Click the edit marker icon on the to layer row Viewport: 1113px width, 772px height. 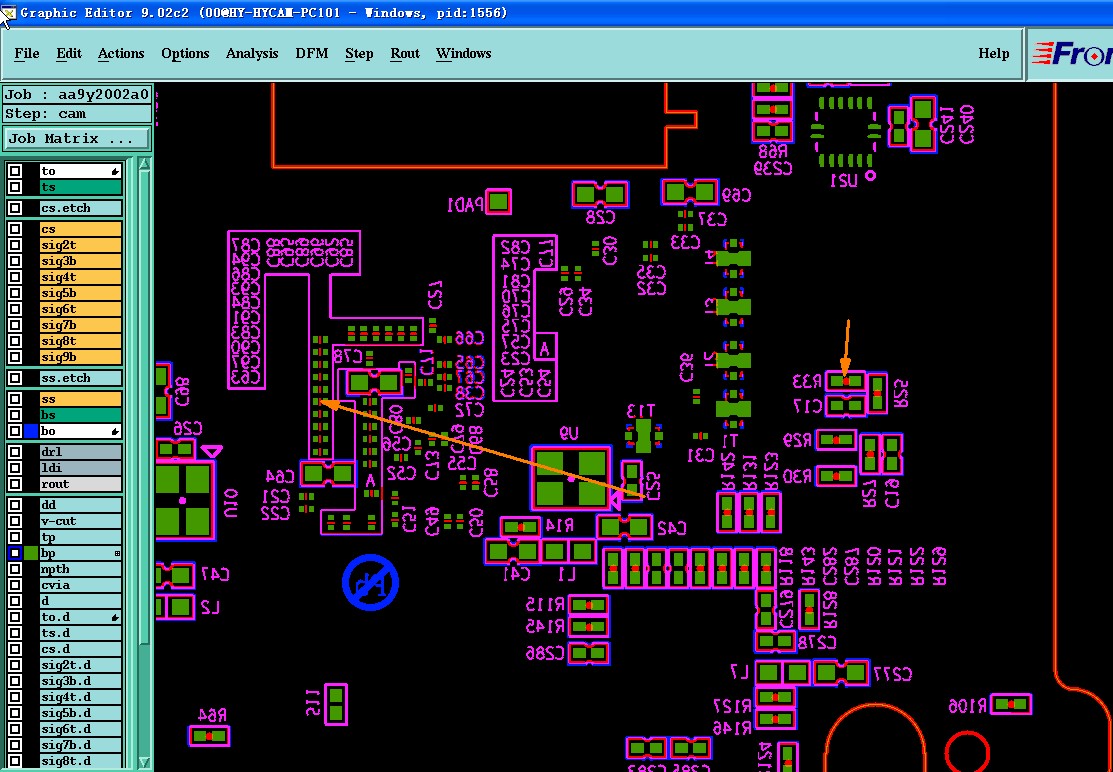(114, 172)
